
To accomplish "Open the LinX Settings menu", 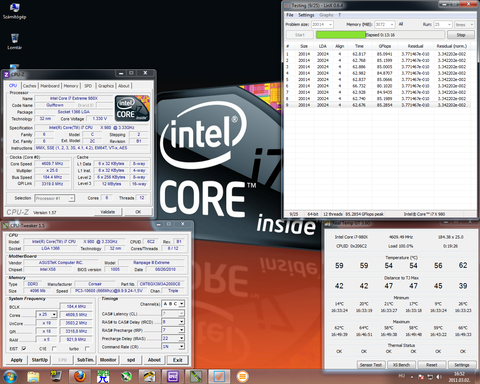I will coord(306,15).
